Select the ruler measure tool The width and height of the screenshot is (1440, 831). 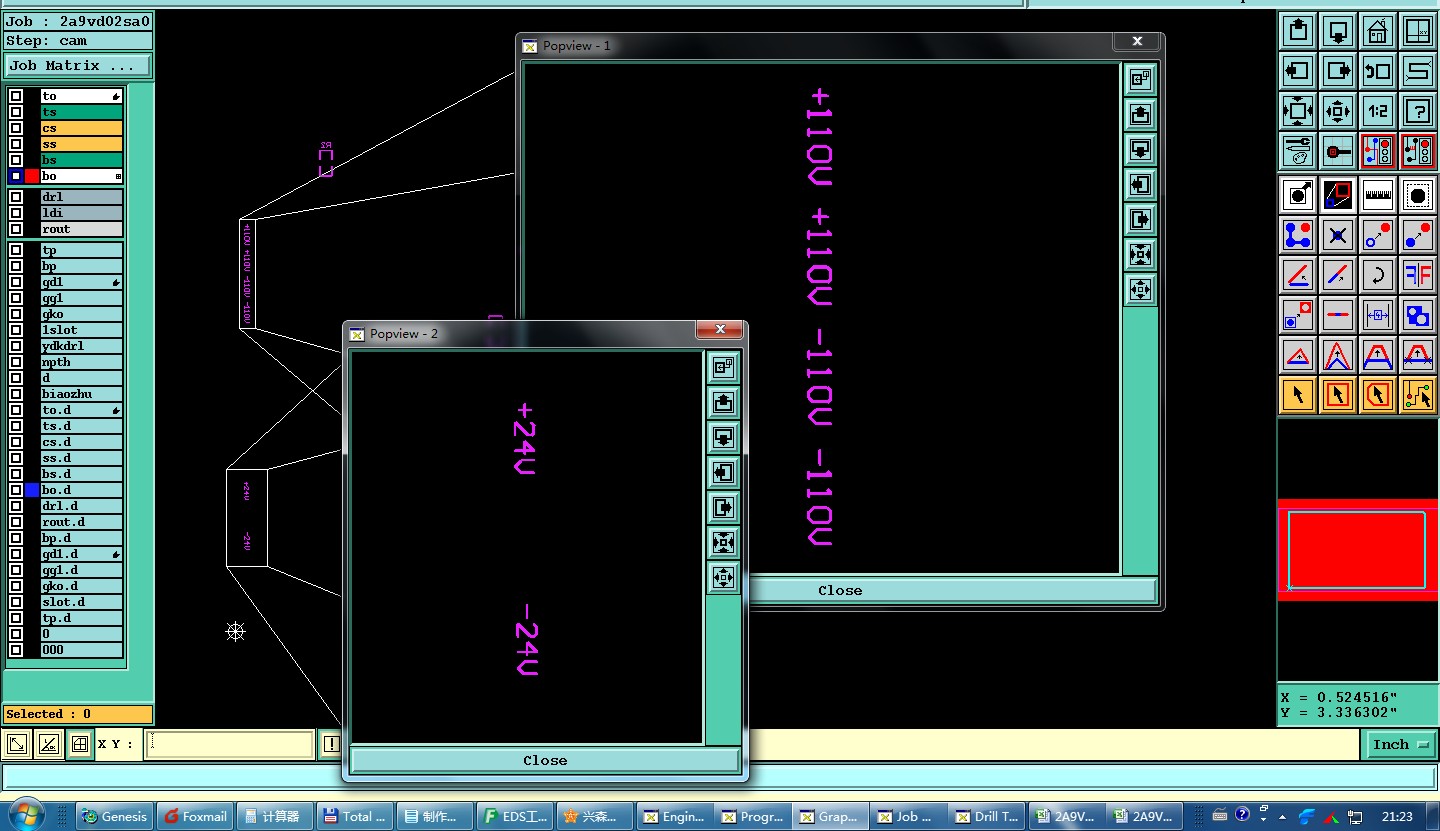point(1378,195)
